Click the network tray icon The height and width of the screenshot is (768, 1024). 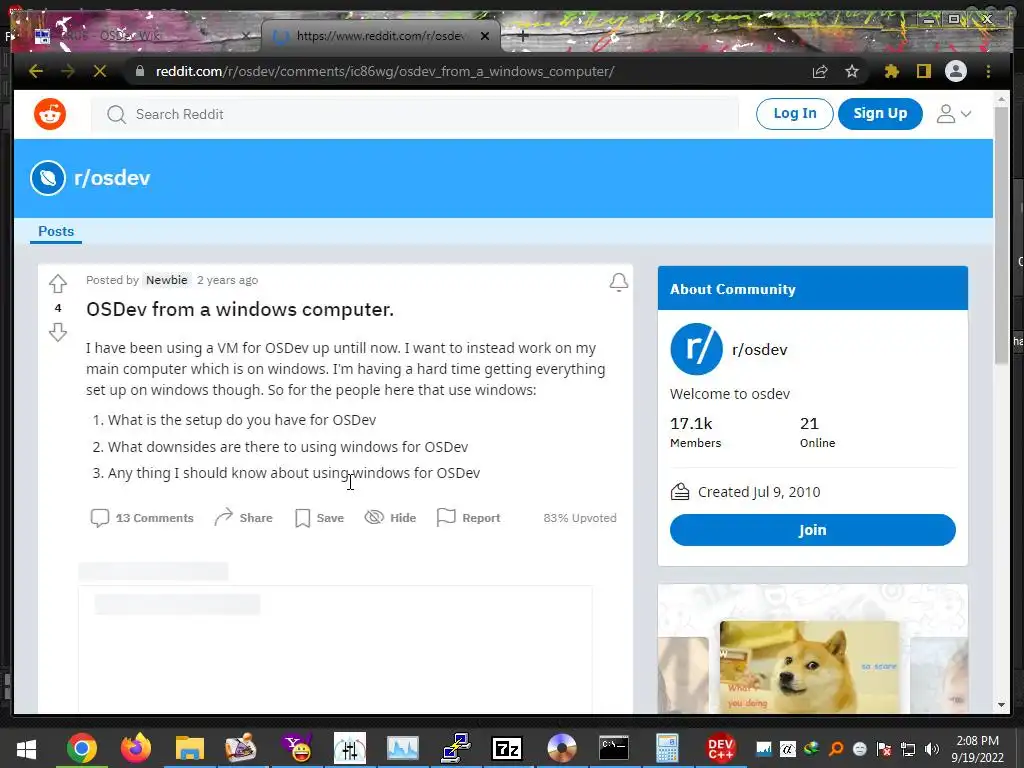click(x=908, y=749)
